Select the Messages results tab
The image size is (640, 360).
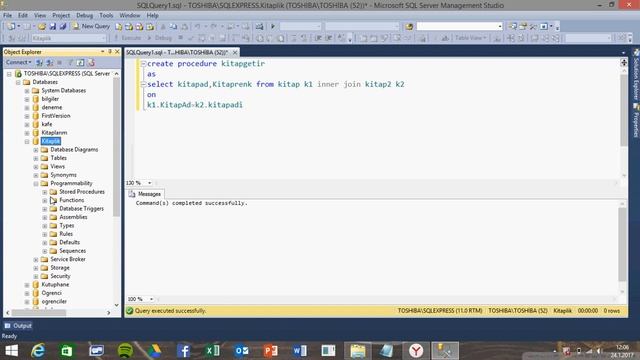point(145,194)
